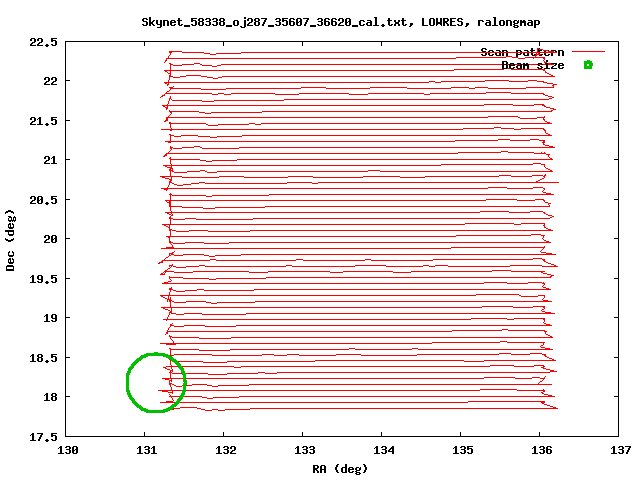Click the plot title text at the top

(341, 22)
